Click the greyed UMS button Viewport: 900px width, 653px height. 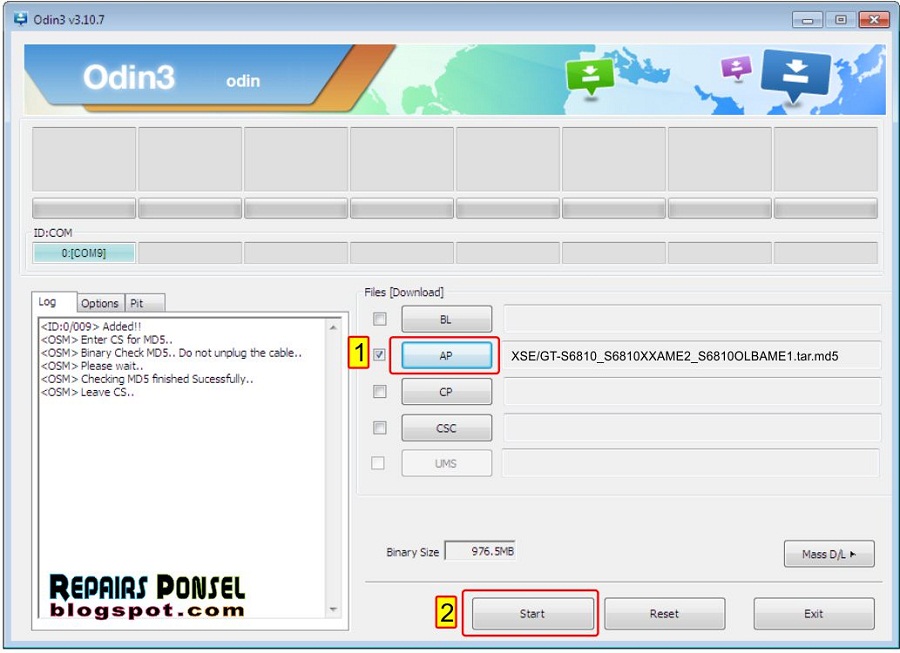447,464
